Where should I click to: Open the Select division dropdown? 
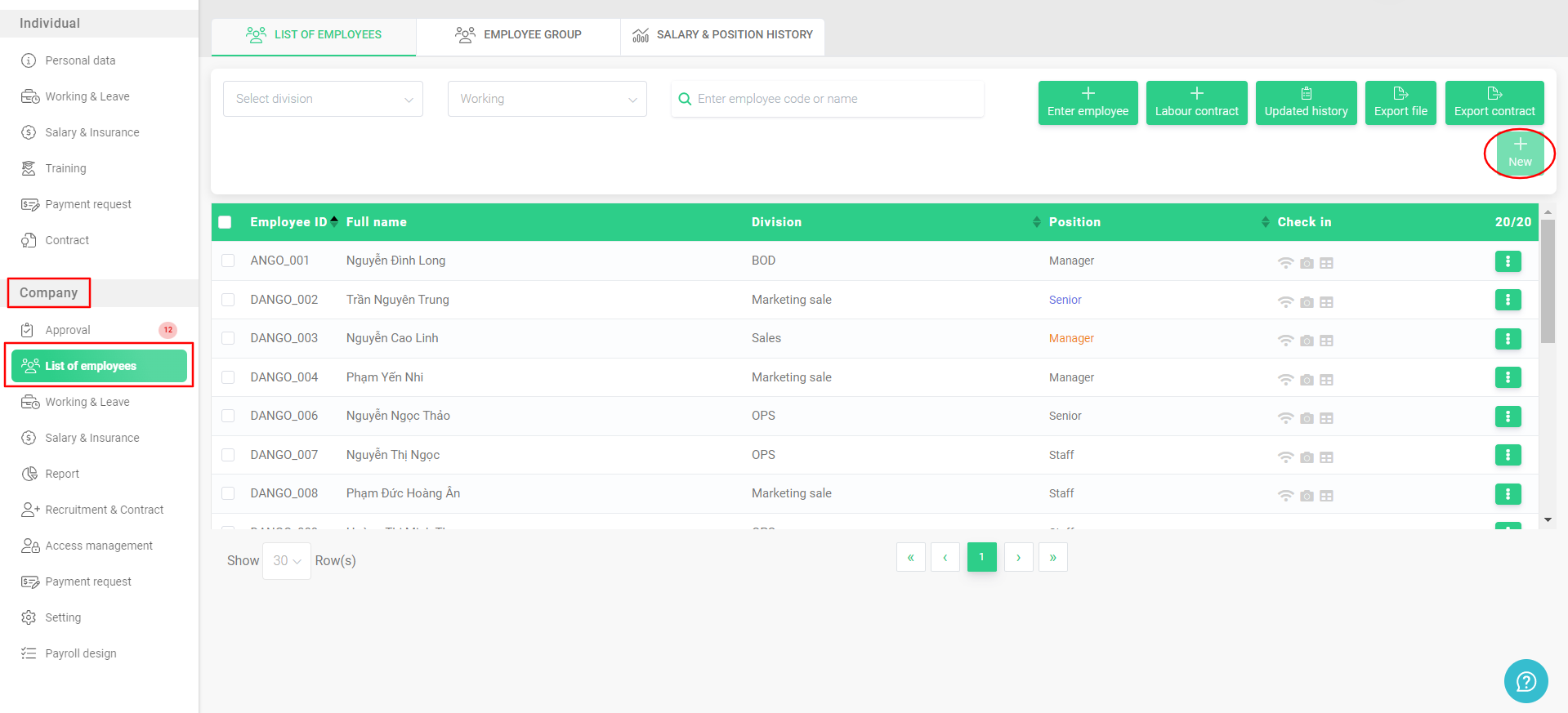point(323,99)
